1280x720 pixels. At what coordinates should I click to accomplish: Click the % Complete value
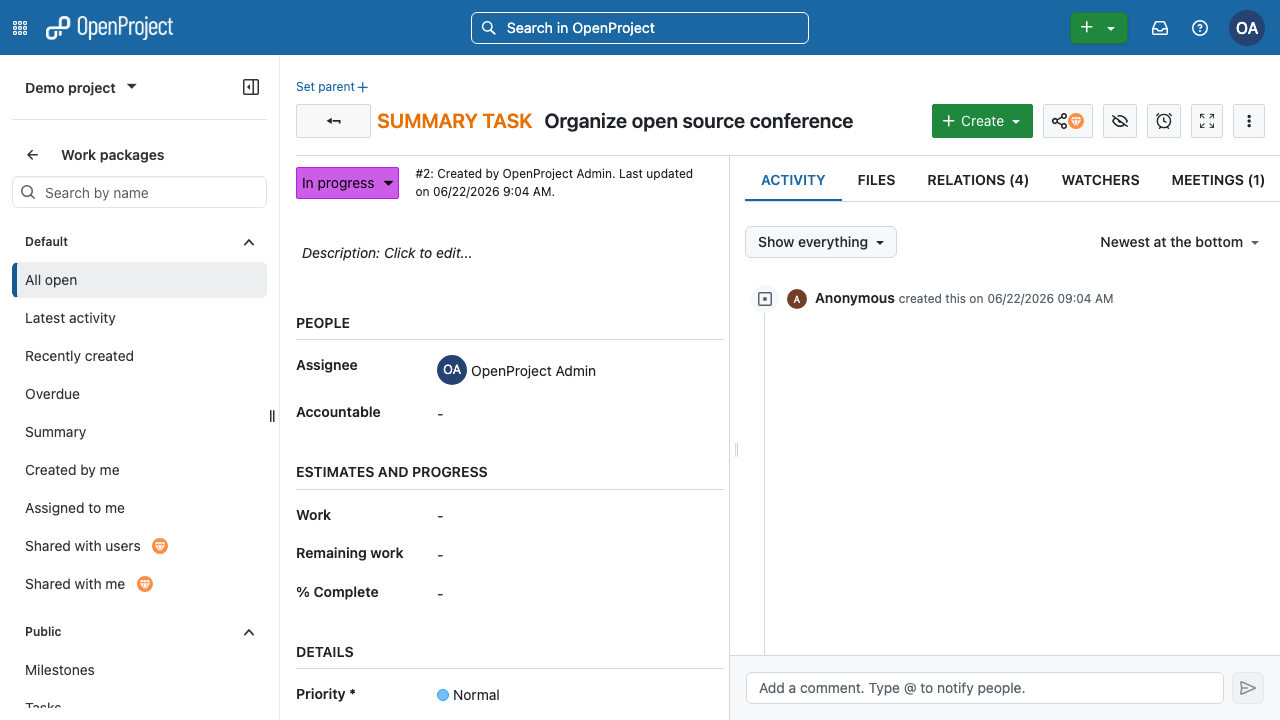coord(440,593)
